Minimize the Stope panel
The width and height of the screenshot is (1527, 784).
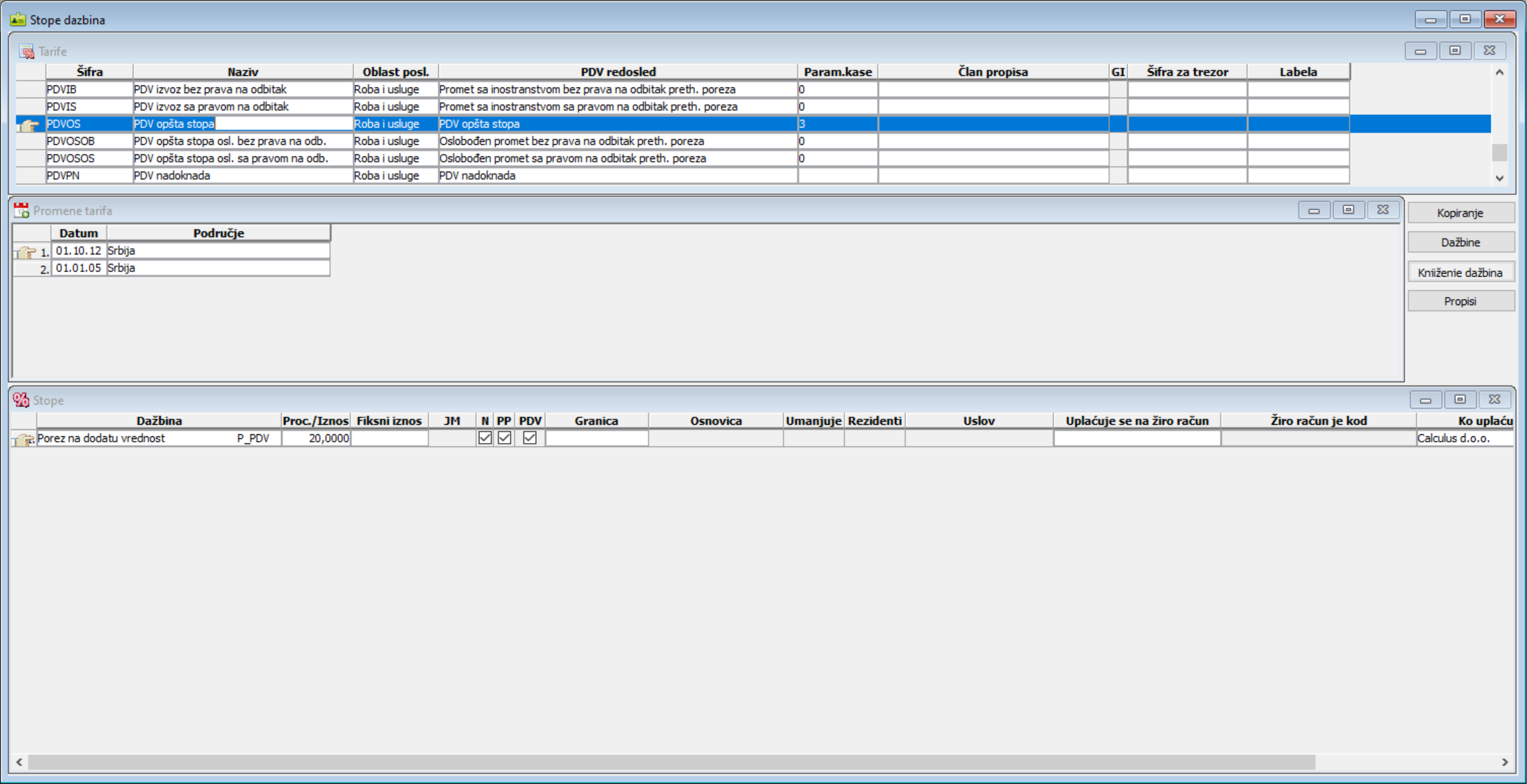tap(1426, 400)
